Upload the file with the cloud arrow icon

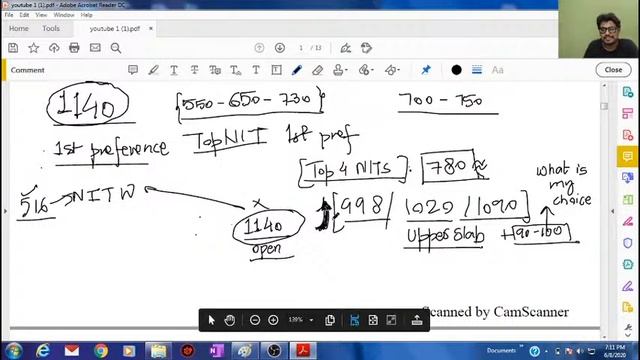click(x=54, y=48)
